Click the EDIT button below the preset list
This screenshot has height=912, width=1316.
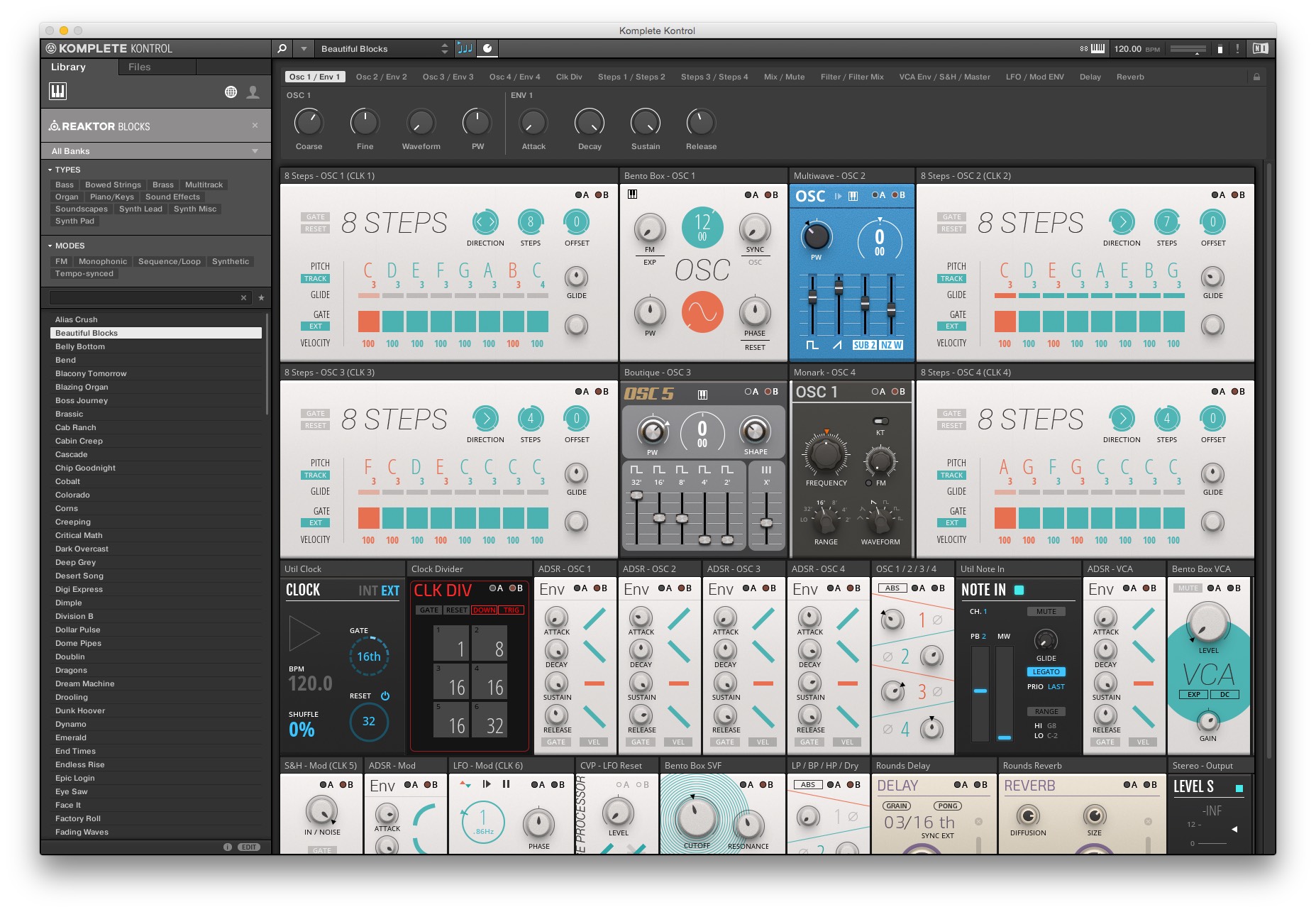(x=248, y=846)
